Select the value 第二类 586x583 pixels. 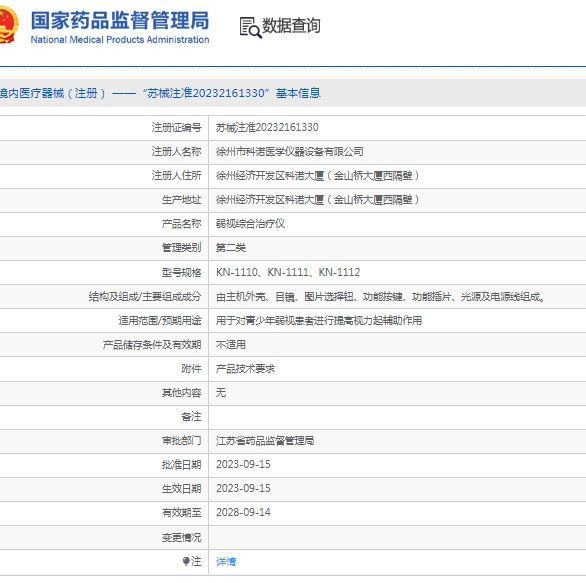(x=231, y=247)
